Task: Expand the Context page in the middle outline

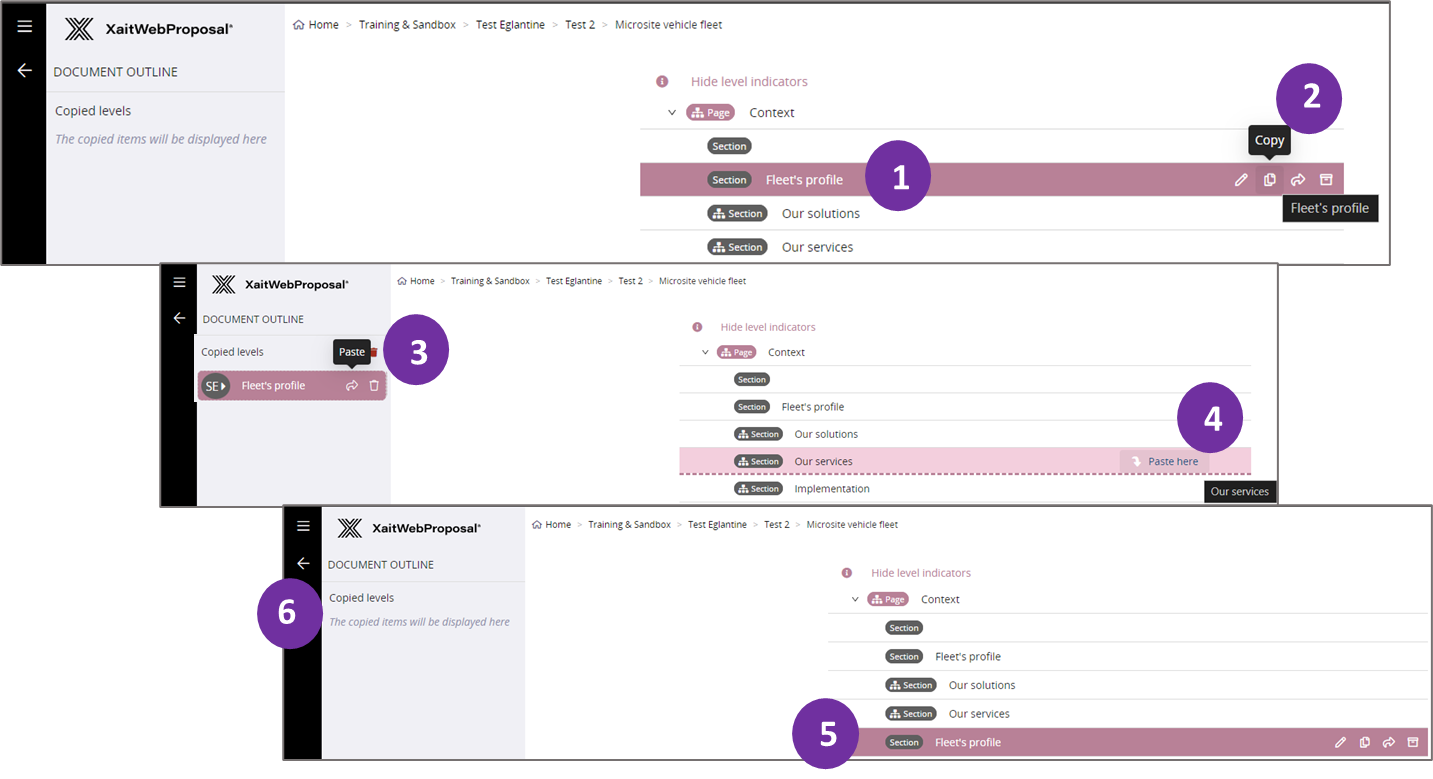Action: pos(706,351)
